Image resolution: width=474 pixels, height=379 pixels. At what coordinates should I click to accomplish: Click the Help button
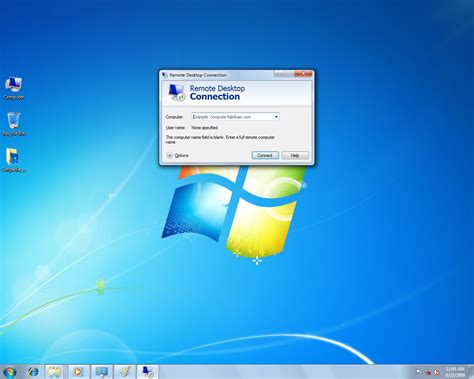coord(295,155)
